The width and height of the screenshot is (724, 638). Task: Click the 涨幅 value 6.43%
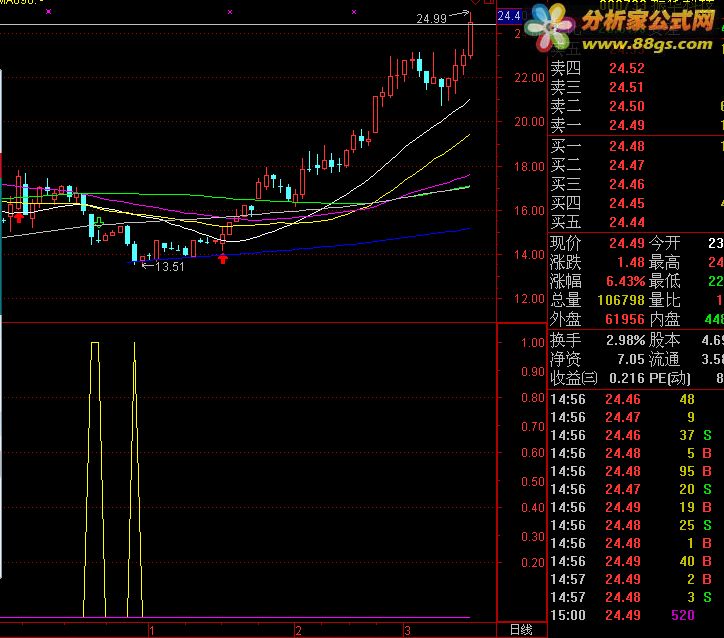[625, 281]
